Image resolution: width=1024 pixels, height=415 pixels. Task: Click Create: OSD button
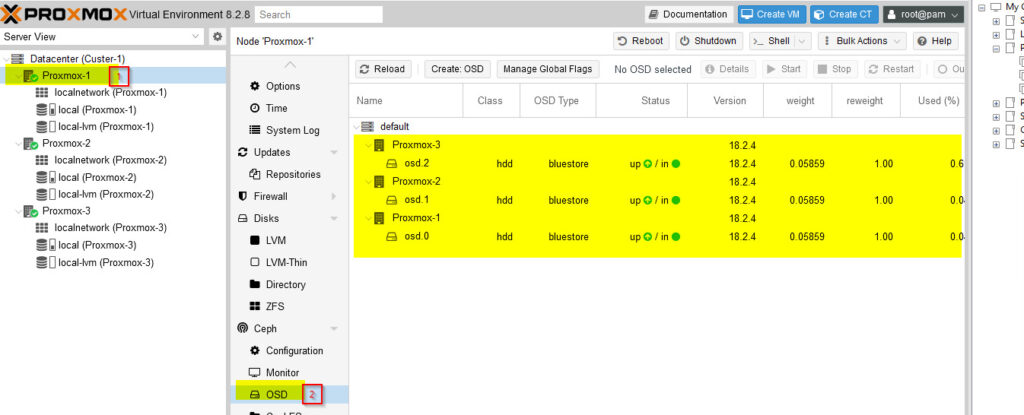[x=457, y=69]
